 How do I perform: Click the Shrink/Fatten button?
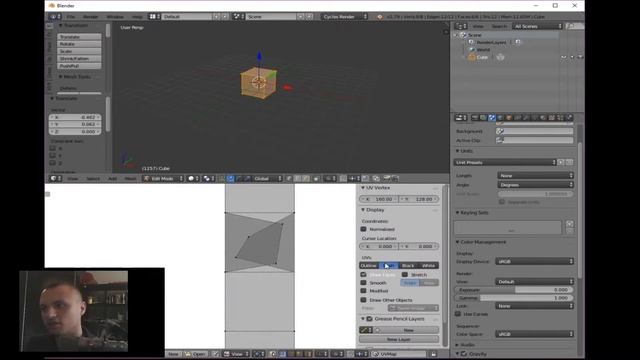point(79,58)
